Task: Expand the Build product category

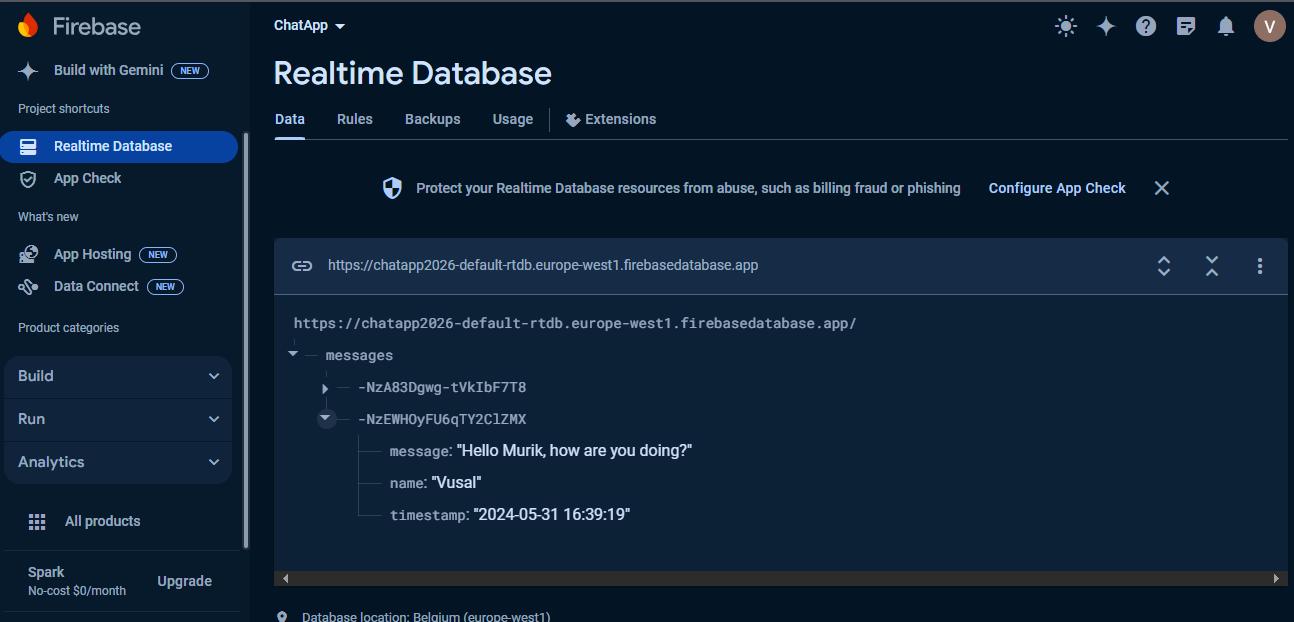Action: click(x=118, y=376)
